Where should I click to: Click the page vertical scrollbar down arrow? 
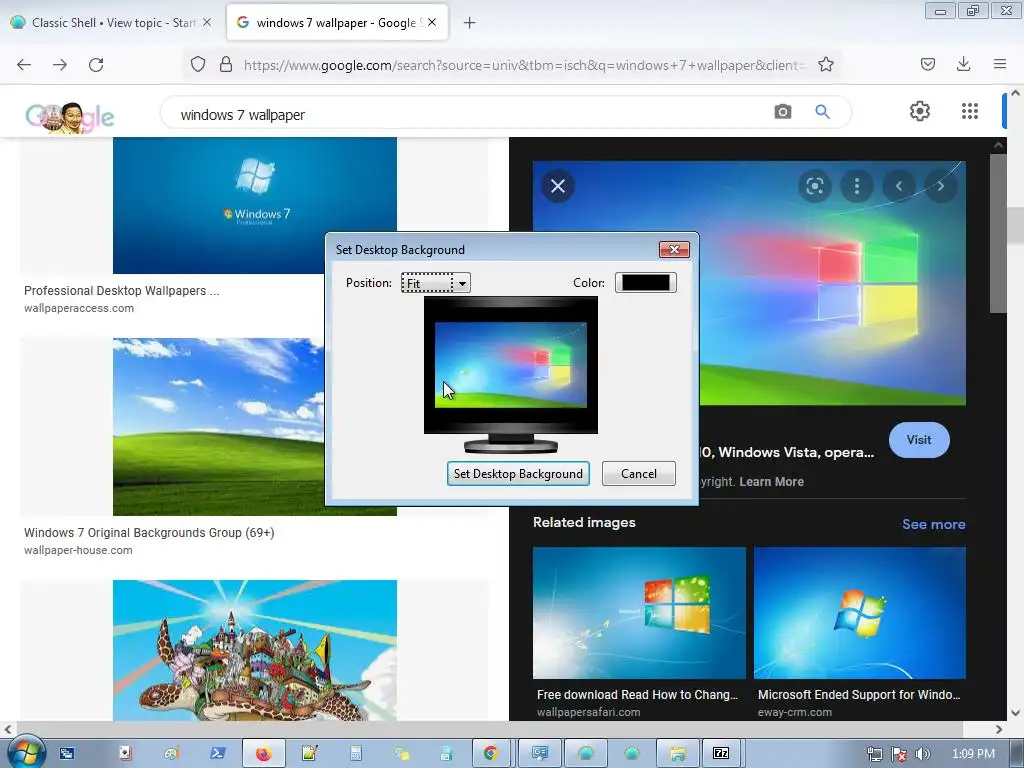[1016, 713]
